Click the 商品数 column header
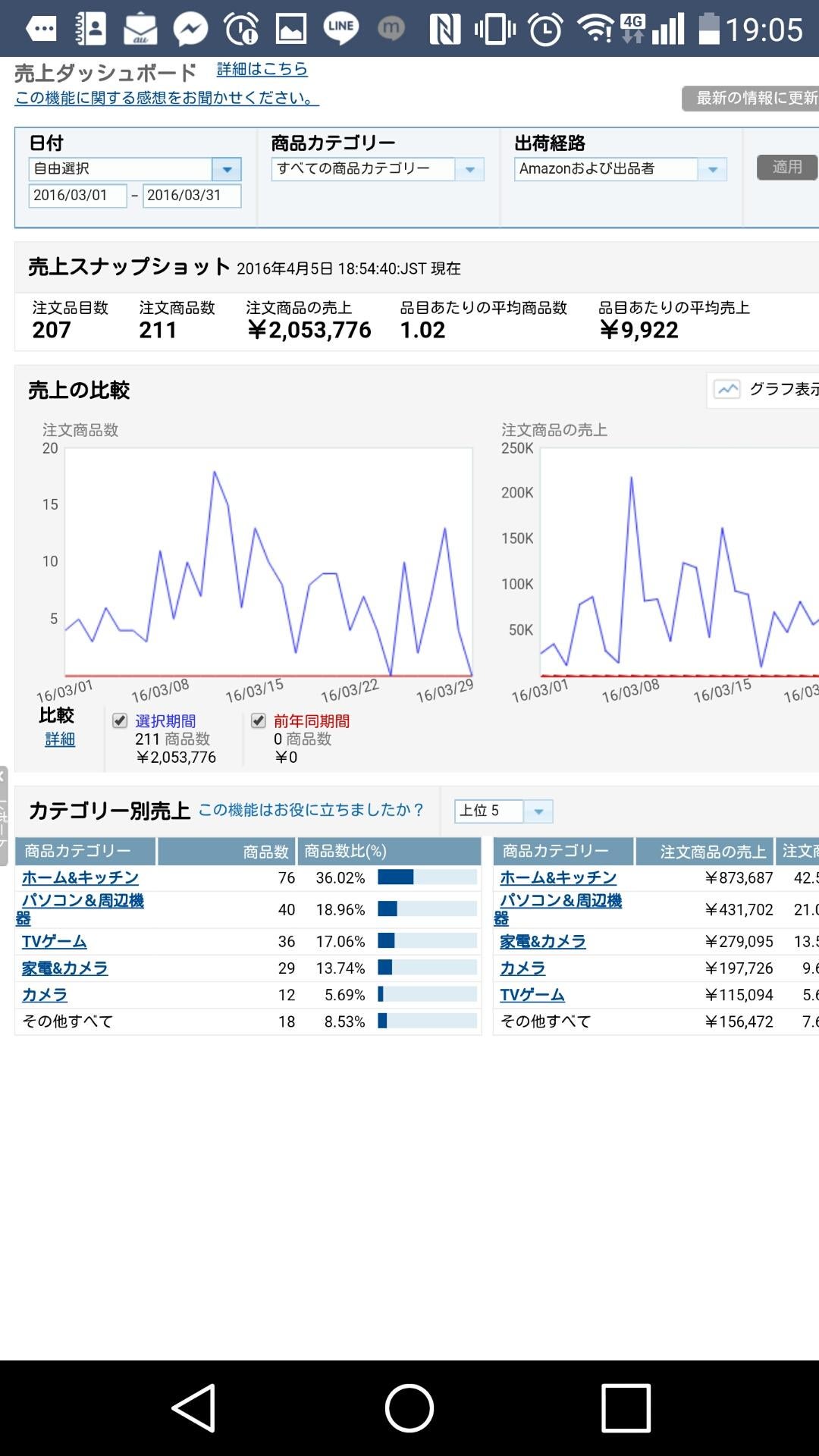The height and width of the screenshot is (1456, 819). (x=227, y=852)
